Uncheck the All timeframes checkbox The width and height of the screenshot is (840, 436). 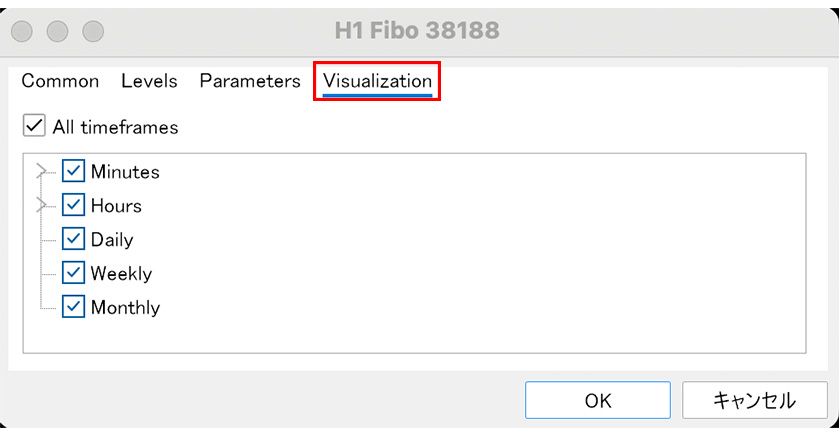(34, 127)
